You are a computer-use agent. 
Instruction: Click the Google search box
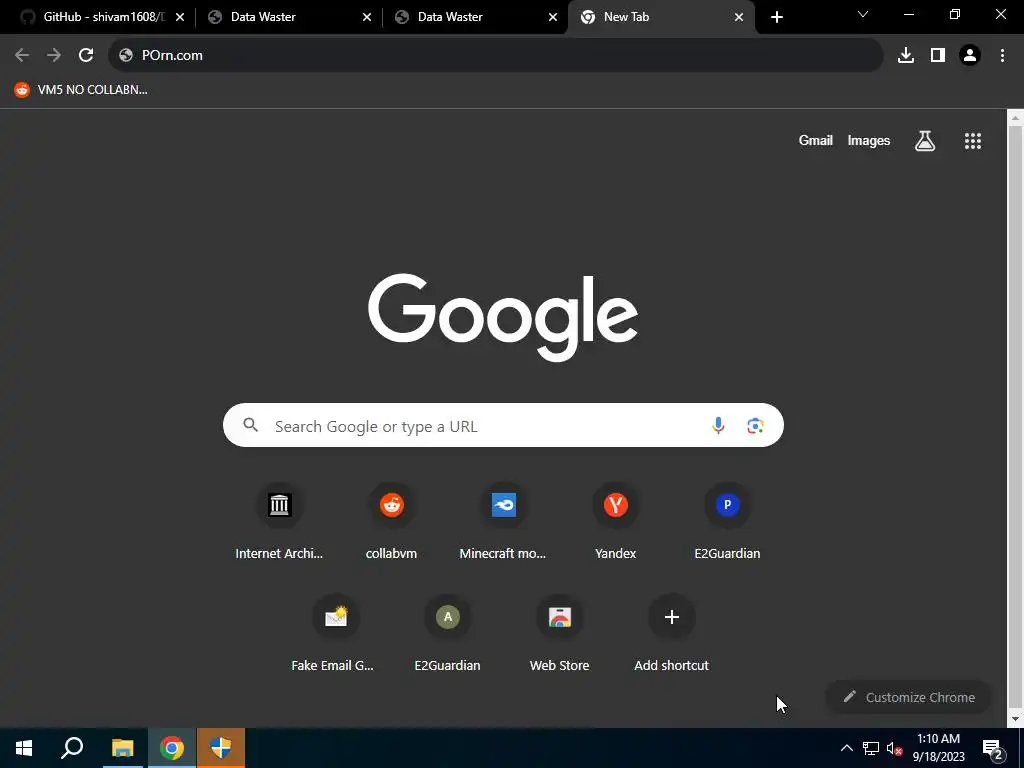(x=503, y=426)
